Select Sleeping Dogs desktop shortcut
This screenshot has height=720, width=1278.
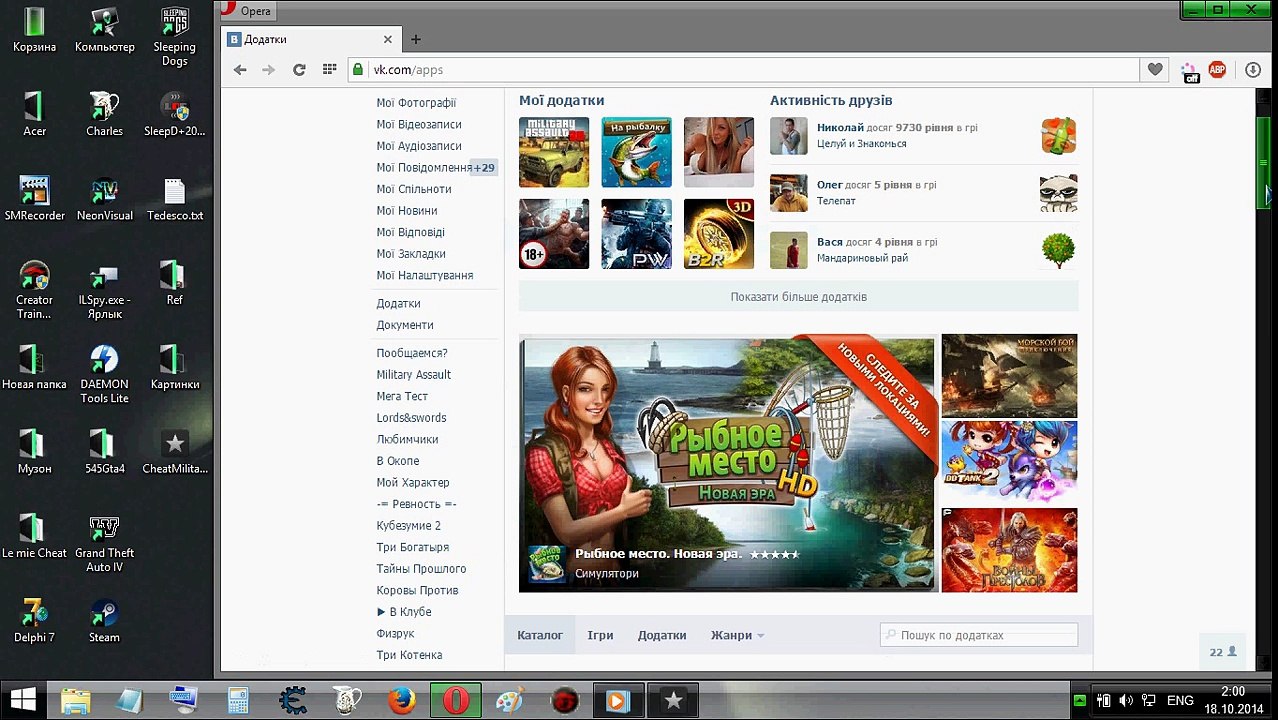click(175, 37)
